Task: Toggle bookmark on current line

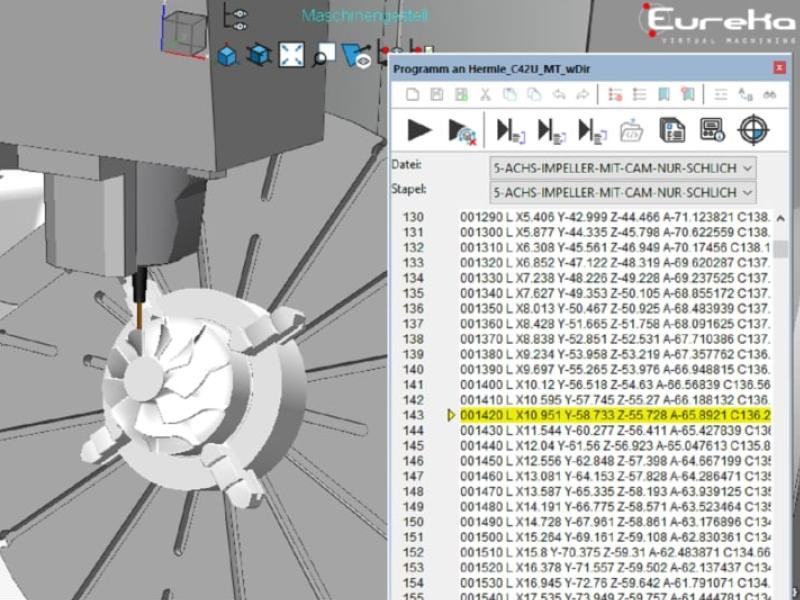Action: (664, 95)
